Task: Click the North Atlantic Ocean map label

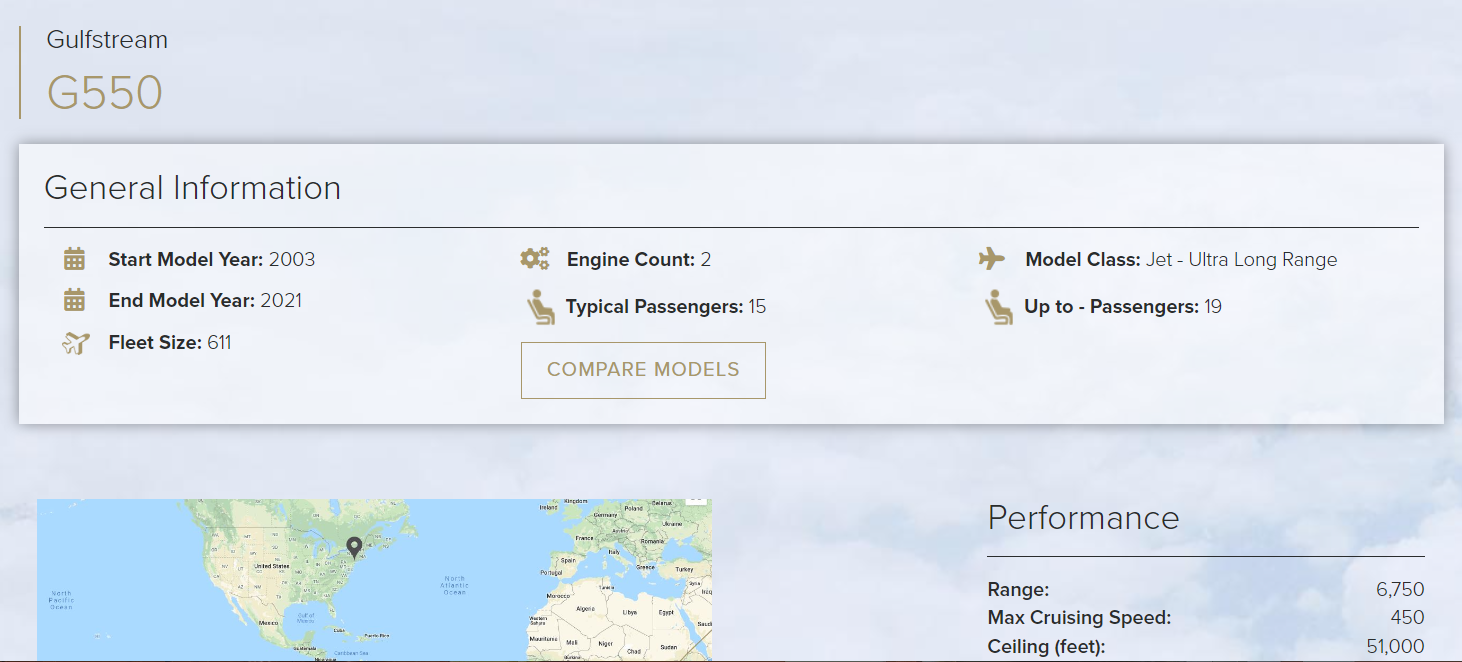Action: [455, 585]
